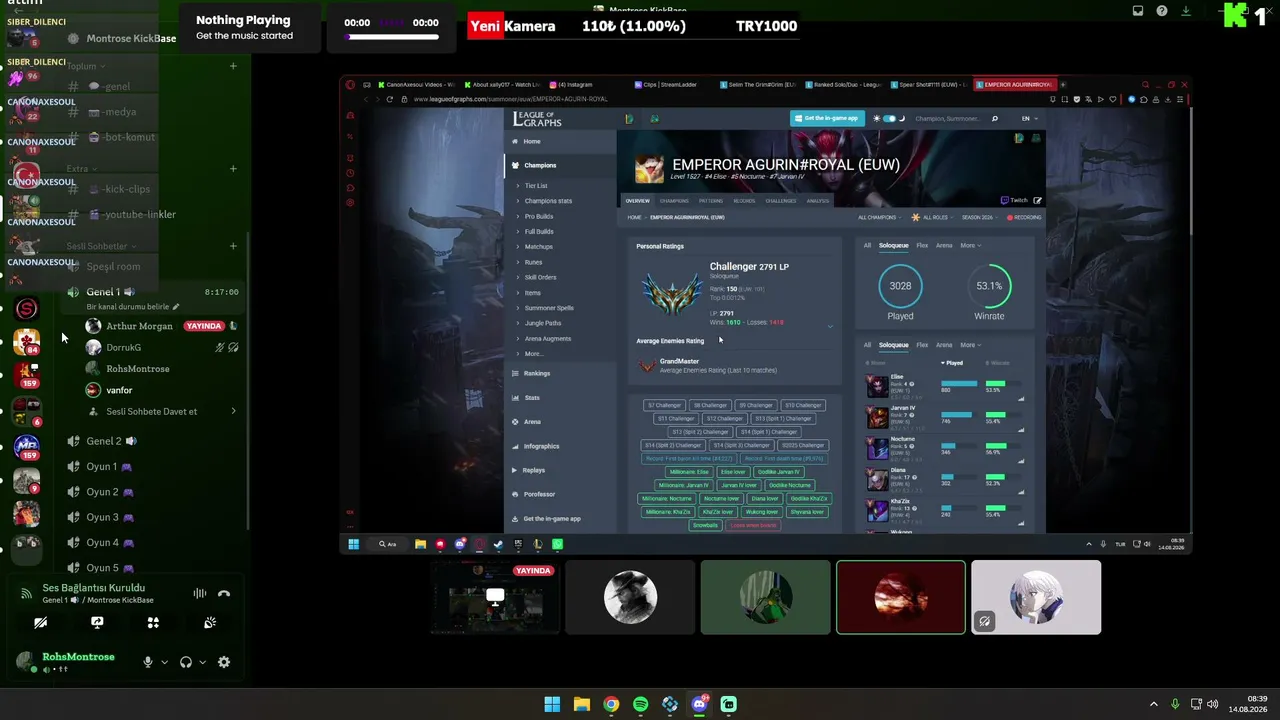Open Arthur Morgan's live stream thumbnail

tap(495, 597)
